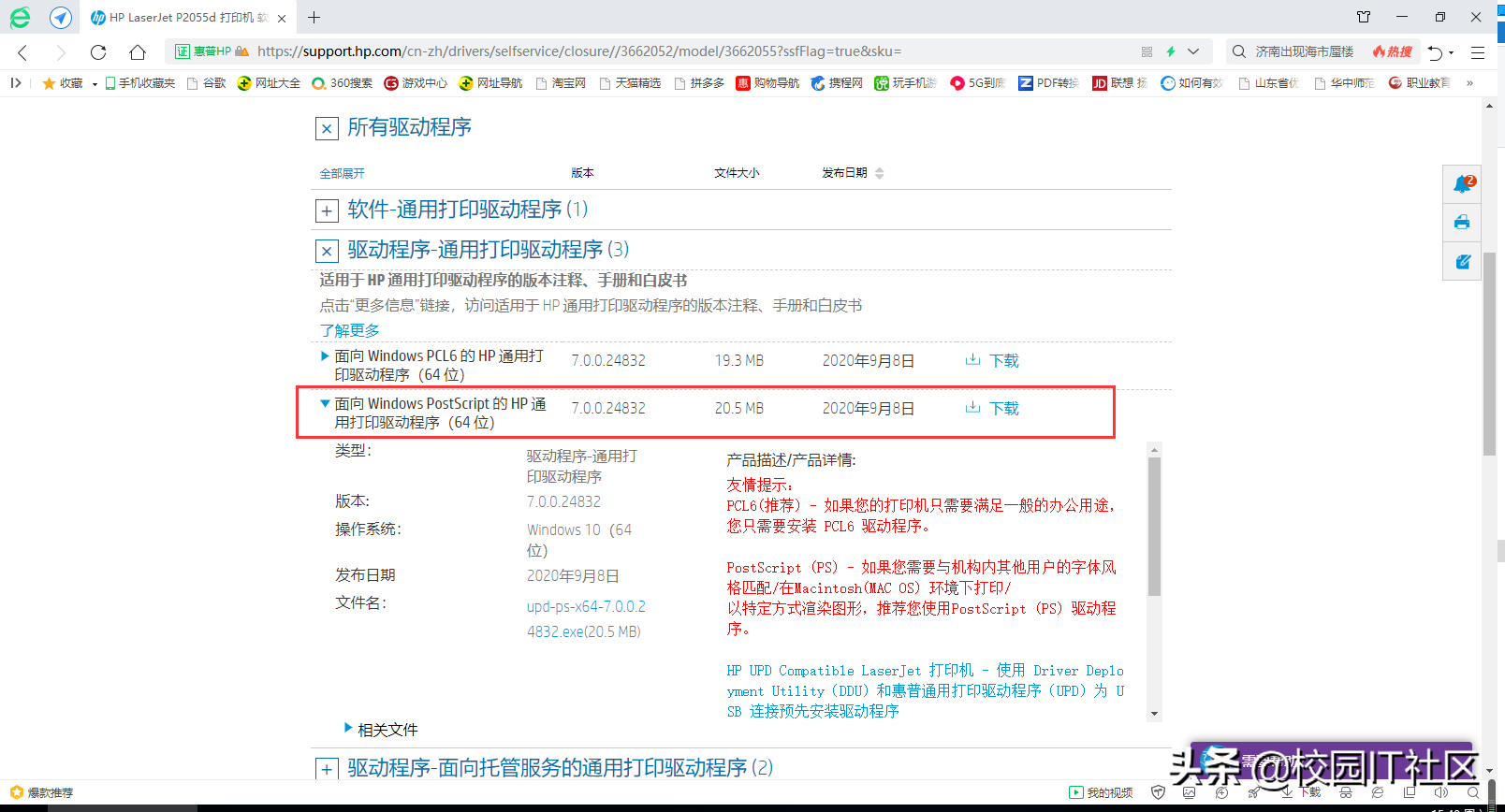
Task: Collapse the 驱动程序-通用打印驱动程序 (3) section
Action: coord(327,251)
